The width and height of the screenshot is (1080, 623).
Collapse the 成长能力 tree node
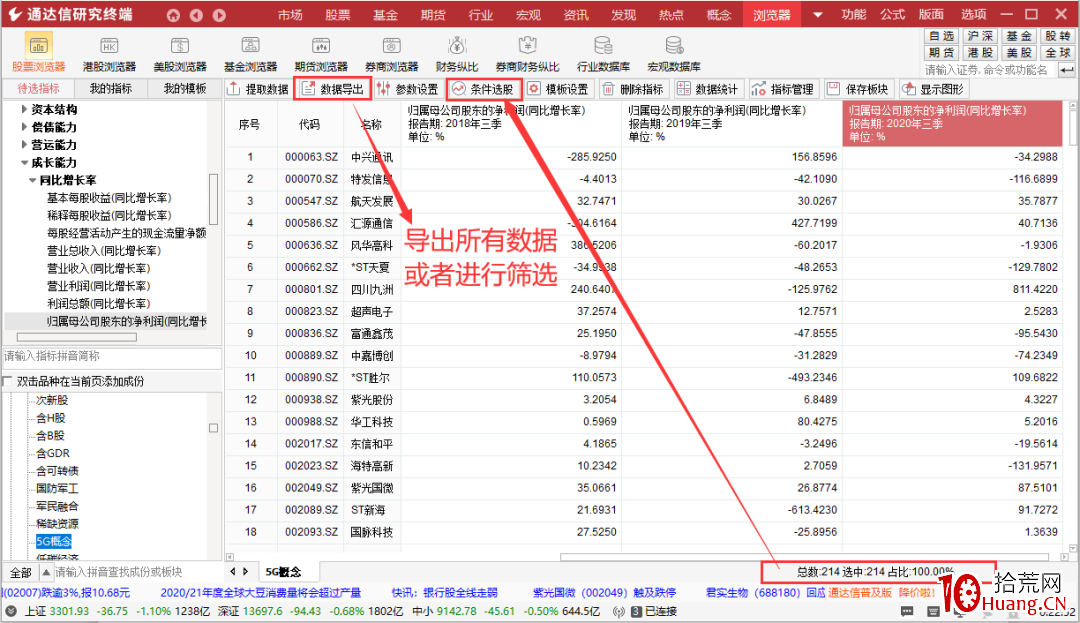pyautogui.click(x=24, y=162)
